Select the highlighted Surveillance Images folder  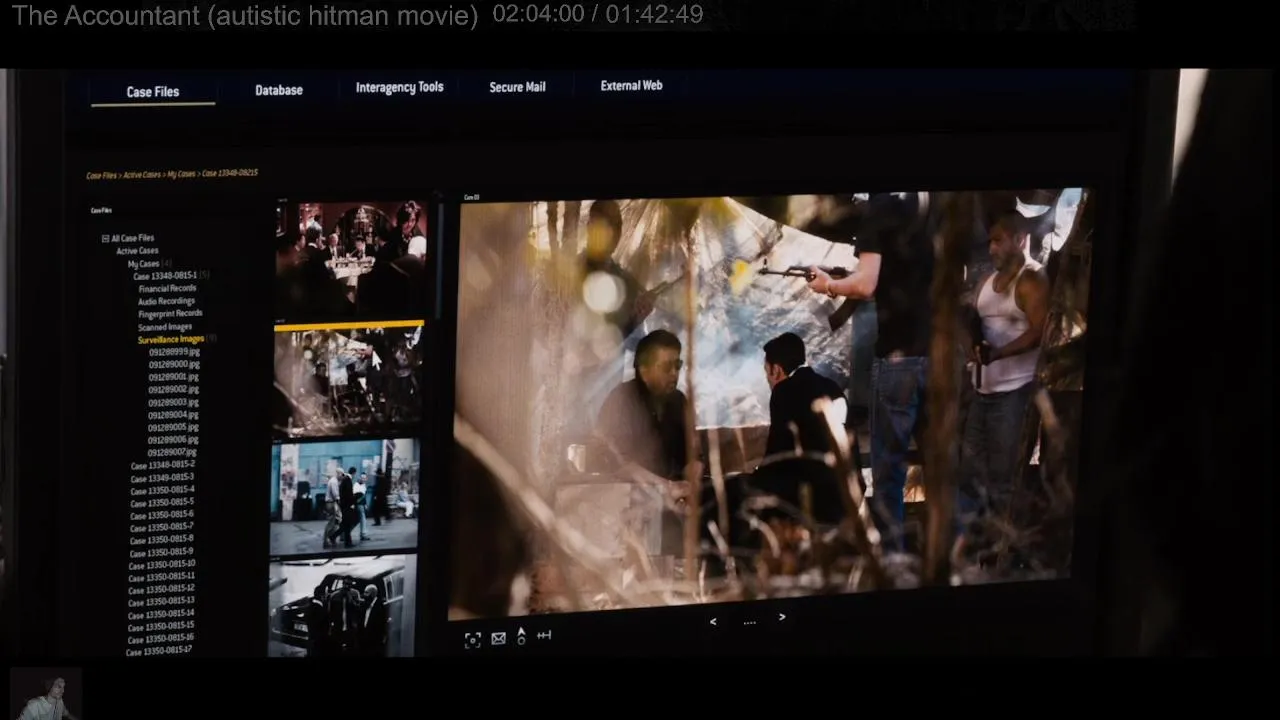coord(171,339)
